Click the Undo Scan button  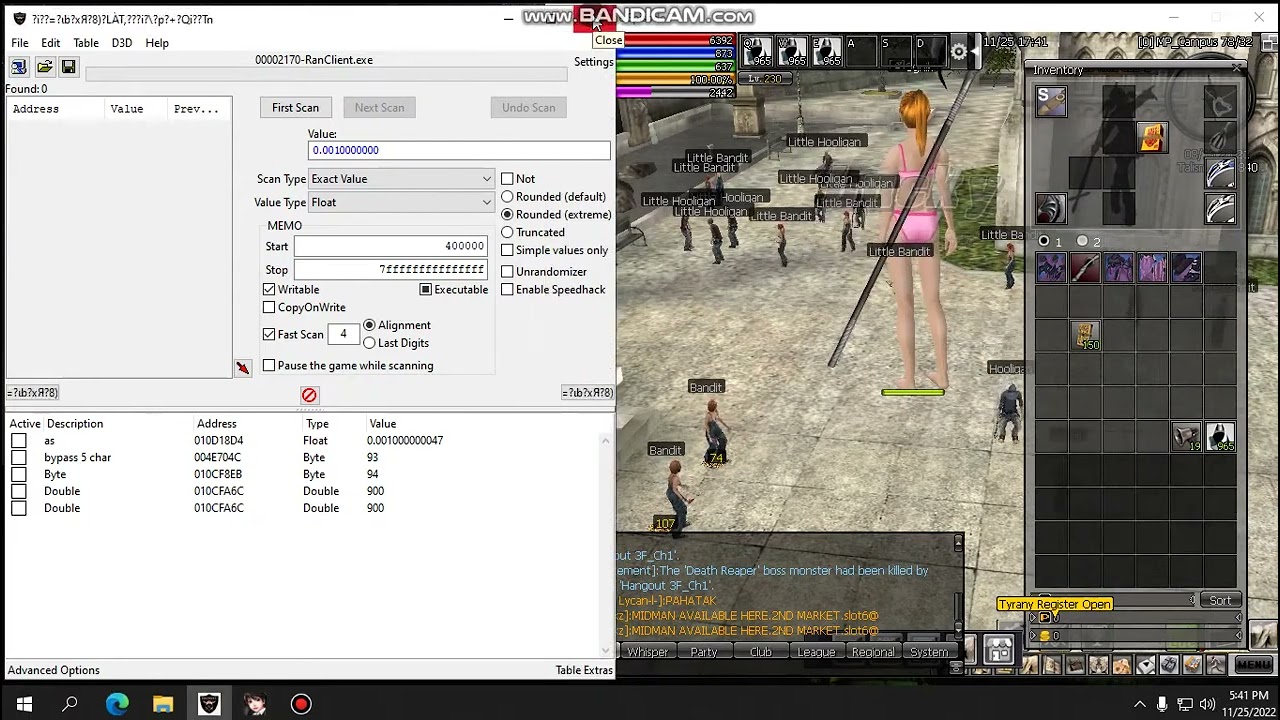pos(528,108)
